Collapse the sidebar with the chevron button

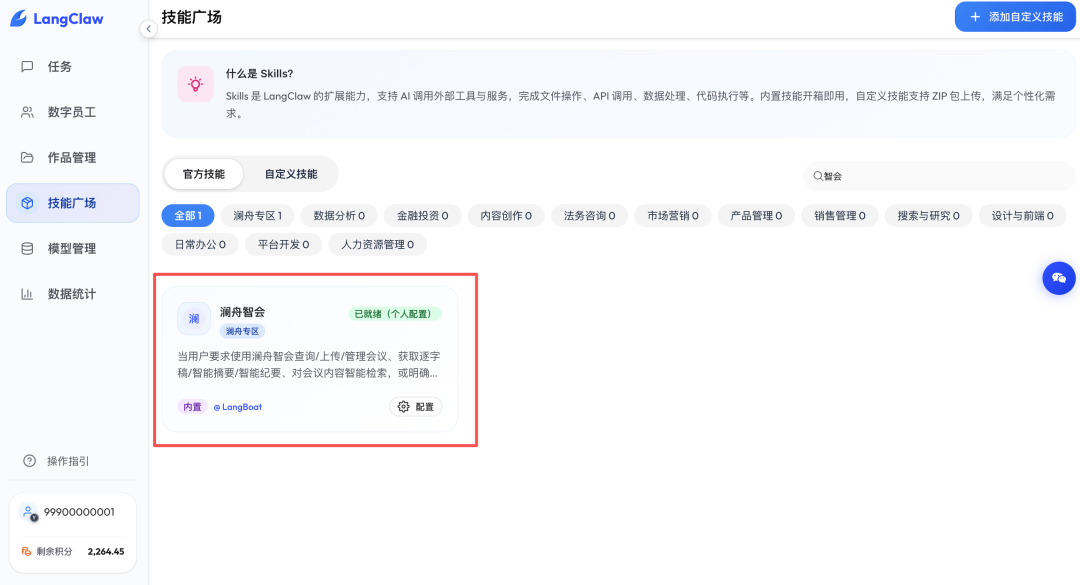pyautogui.click(x=148, y=29)
